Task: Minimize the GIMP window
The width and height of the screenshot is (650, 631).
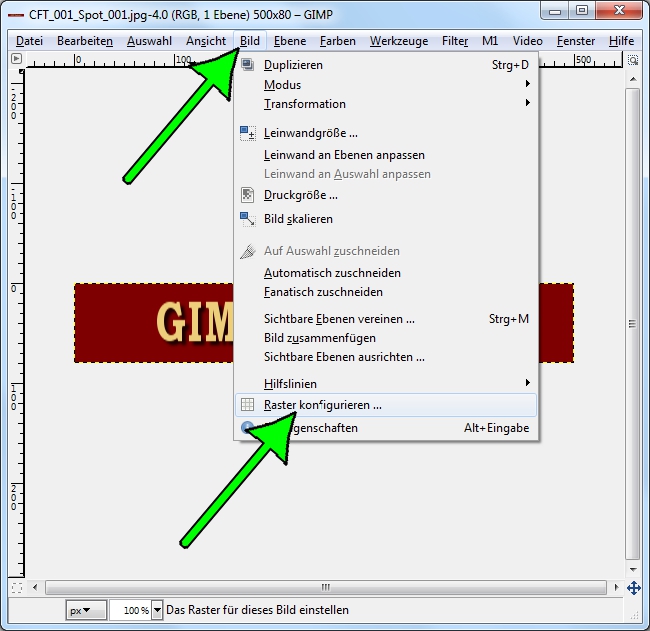Action: coord(555,10)
